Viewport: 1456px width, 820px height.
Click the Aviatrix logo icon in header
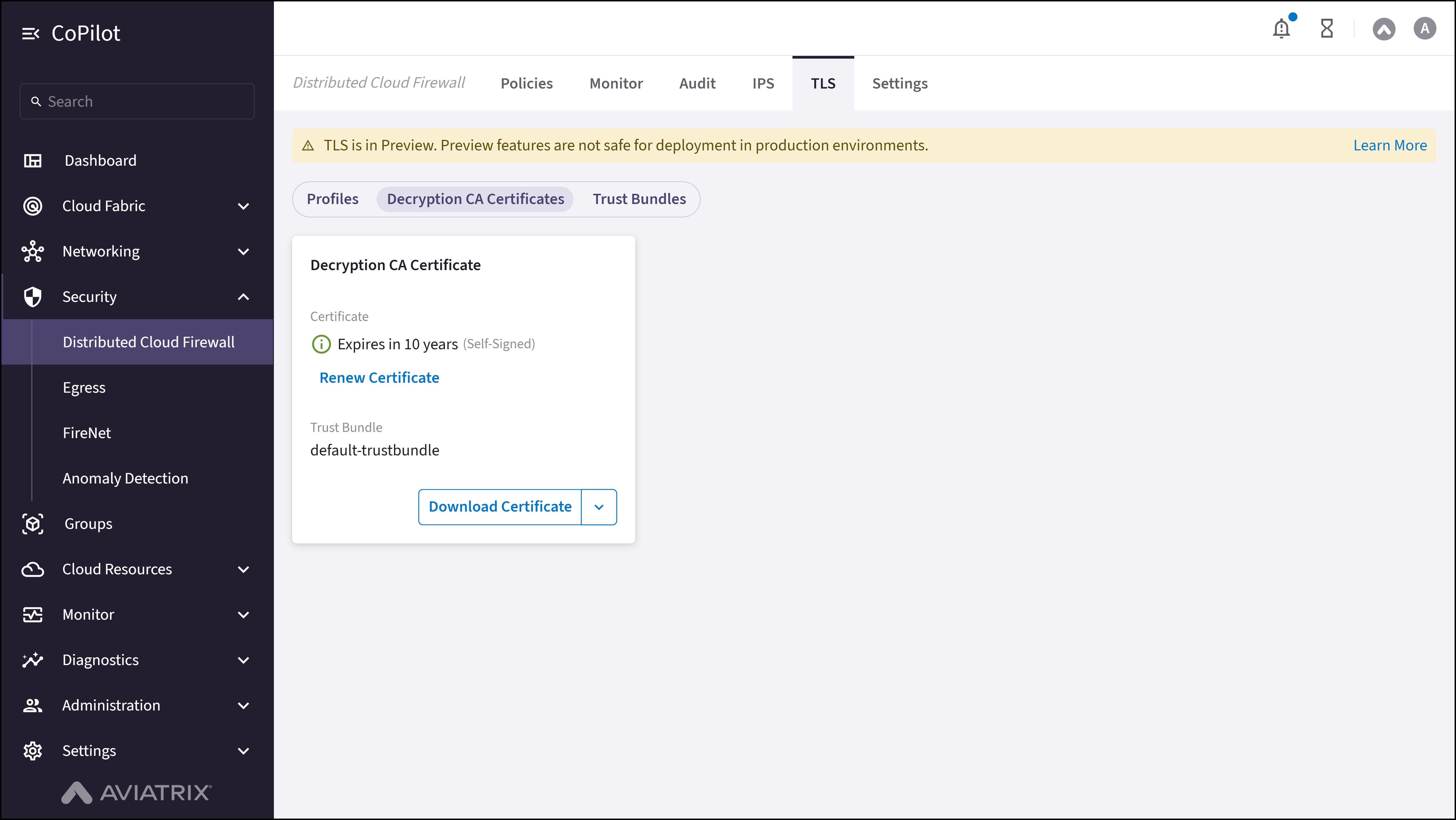pos(1384,29)
